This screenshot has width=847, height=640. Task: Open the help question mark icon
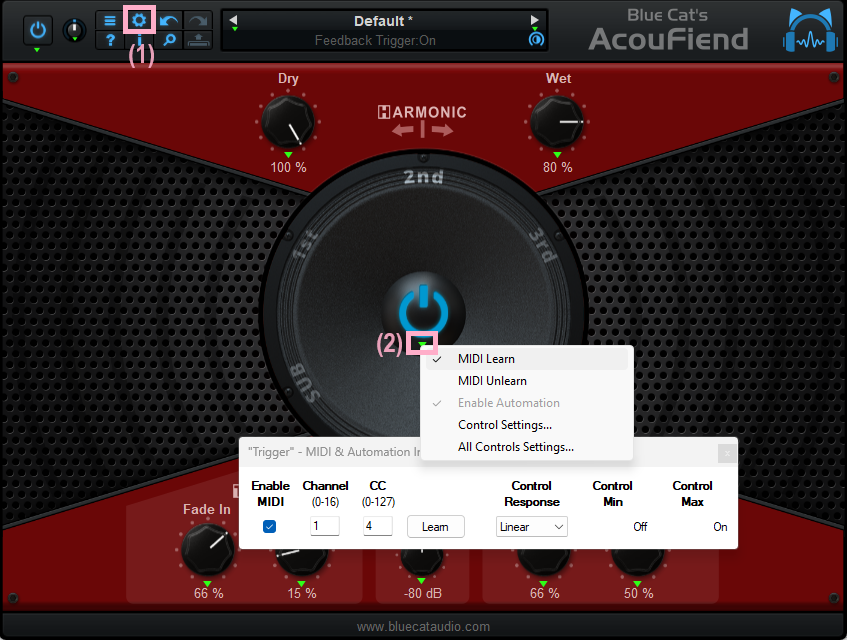pos(110,40)
